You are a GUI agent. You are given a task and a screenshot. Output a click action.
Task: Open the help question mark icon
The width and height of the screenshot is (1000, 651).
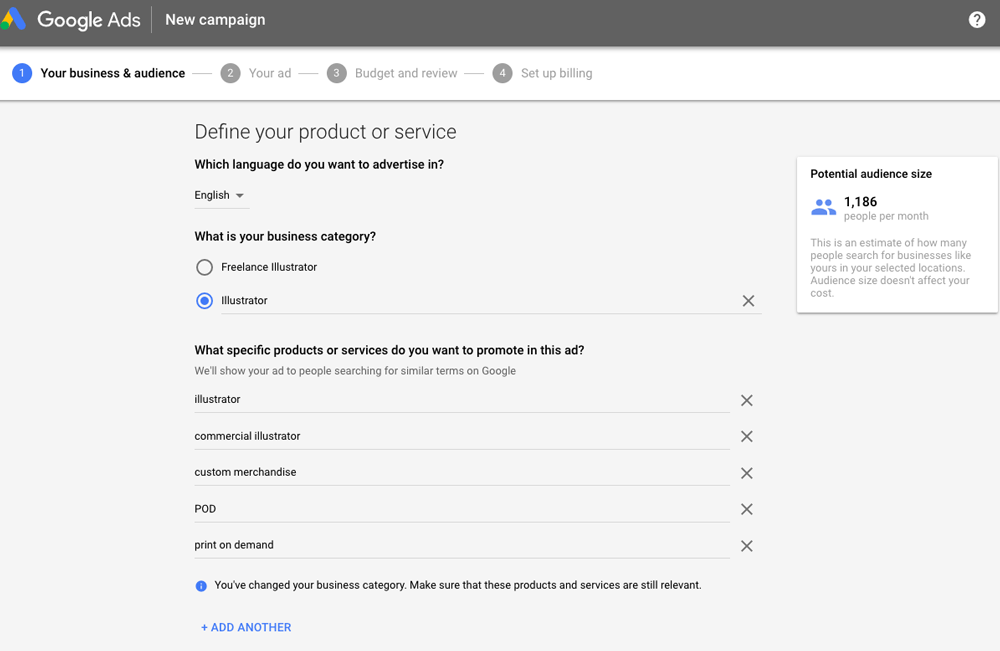[x=977, y=19]
